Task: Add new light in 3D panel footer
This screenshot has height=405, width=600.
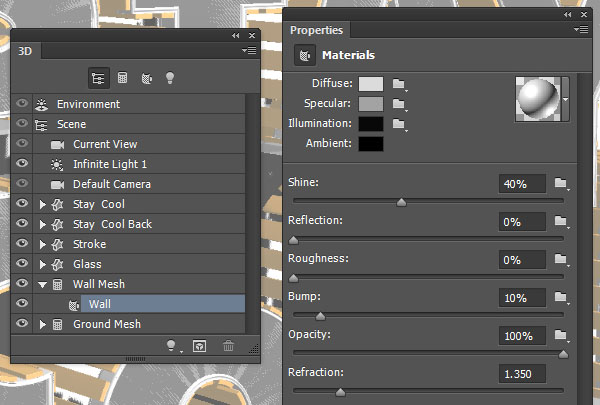Action: [x=171, y=346]
